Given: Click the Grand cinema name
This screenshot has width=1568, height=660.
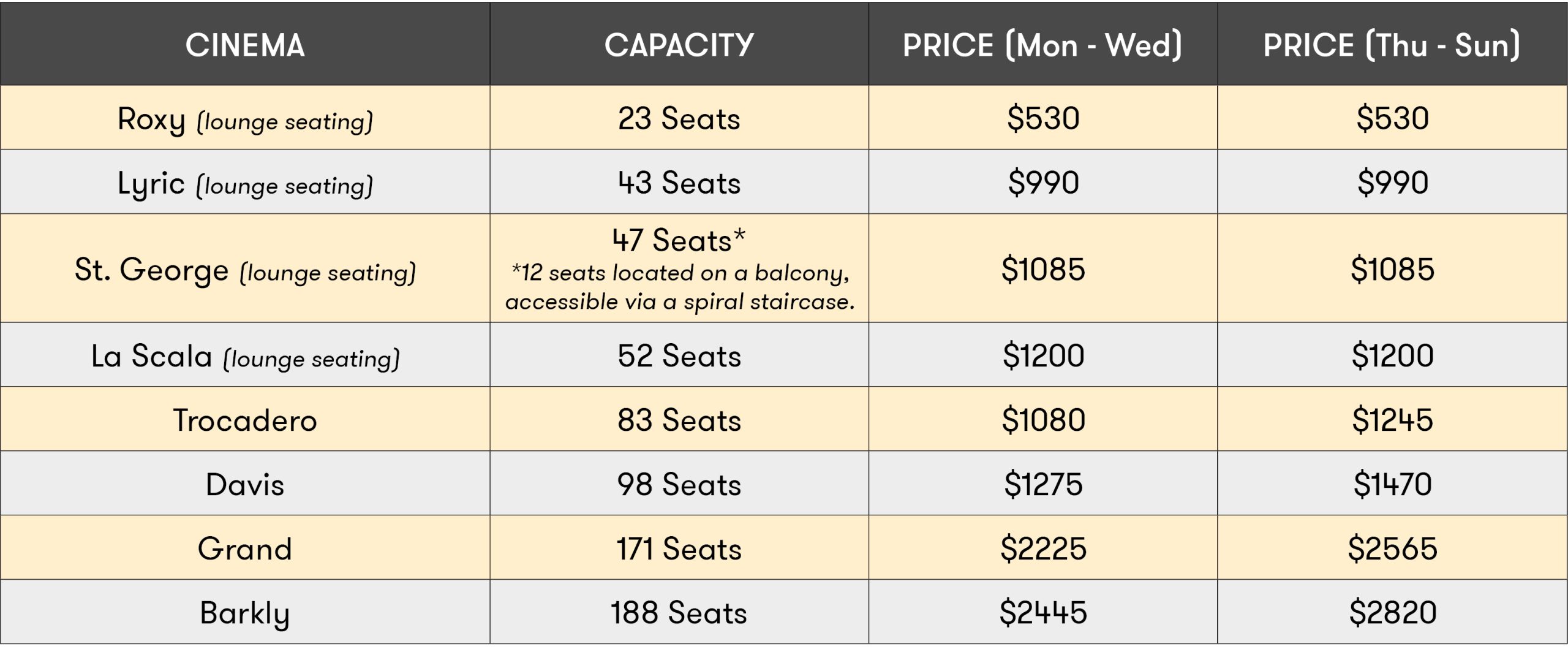Looking at the screenshot, I should [245, 549].
